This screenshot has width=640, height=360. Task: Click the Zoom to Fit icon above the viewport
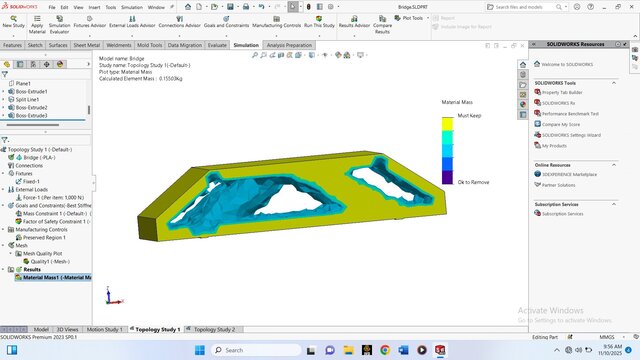coord(255,55)
